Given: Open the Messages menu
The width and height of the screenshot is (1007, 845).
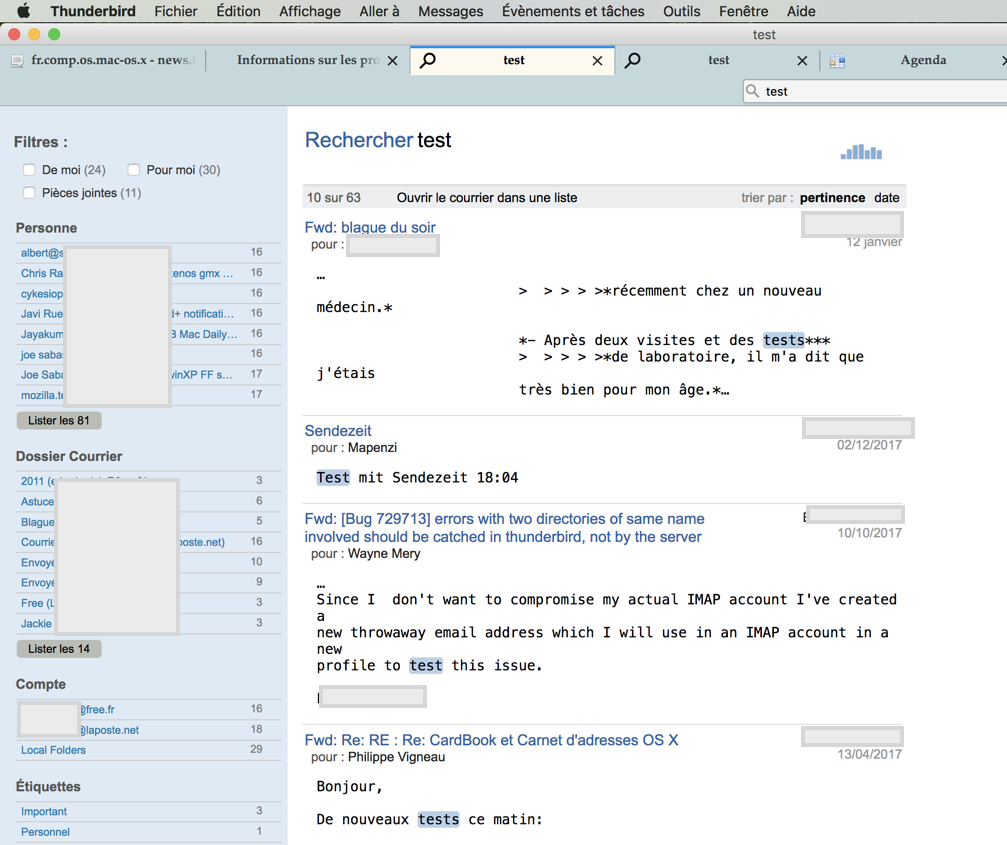Looking at the screenshot, I should 450,11.
